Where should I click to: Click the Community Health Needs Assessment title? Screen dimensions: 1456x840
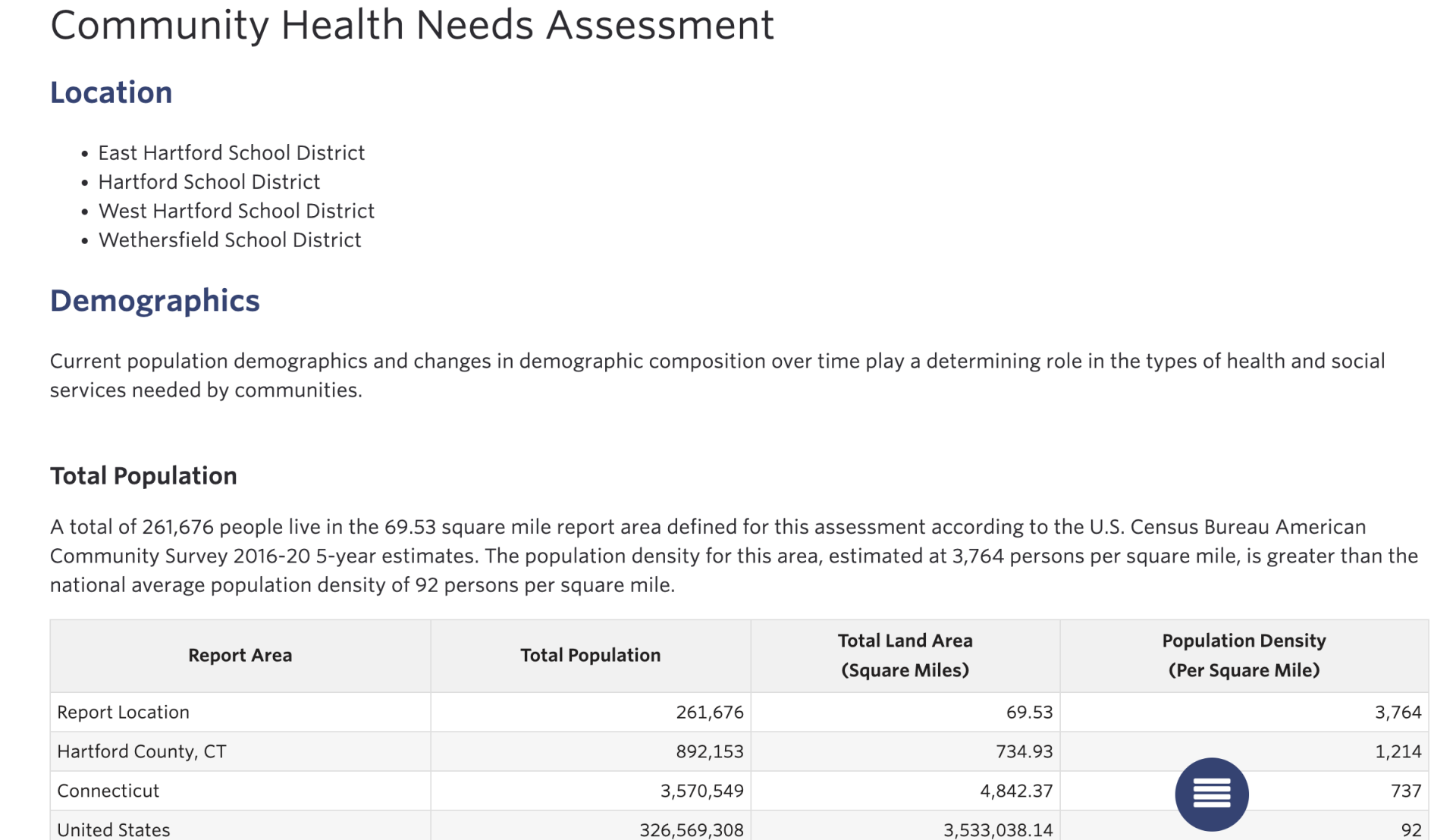click(412, 25)
